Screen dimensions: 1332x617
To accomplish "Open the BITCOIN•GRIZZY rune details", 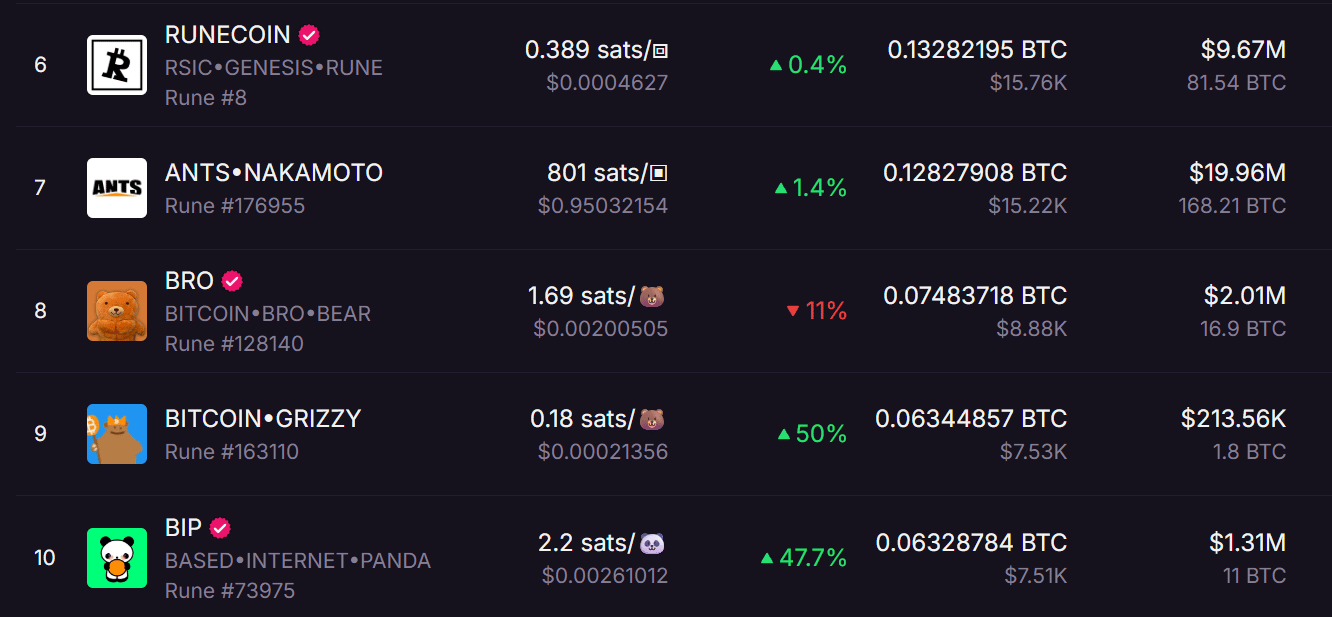I will point(263,419).
